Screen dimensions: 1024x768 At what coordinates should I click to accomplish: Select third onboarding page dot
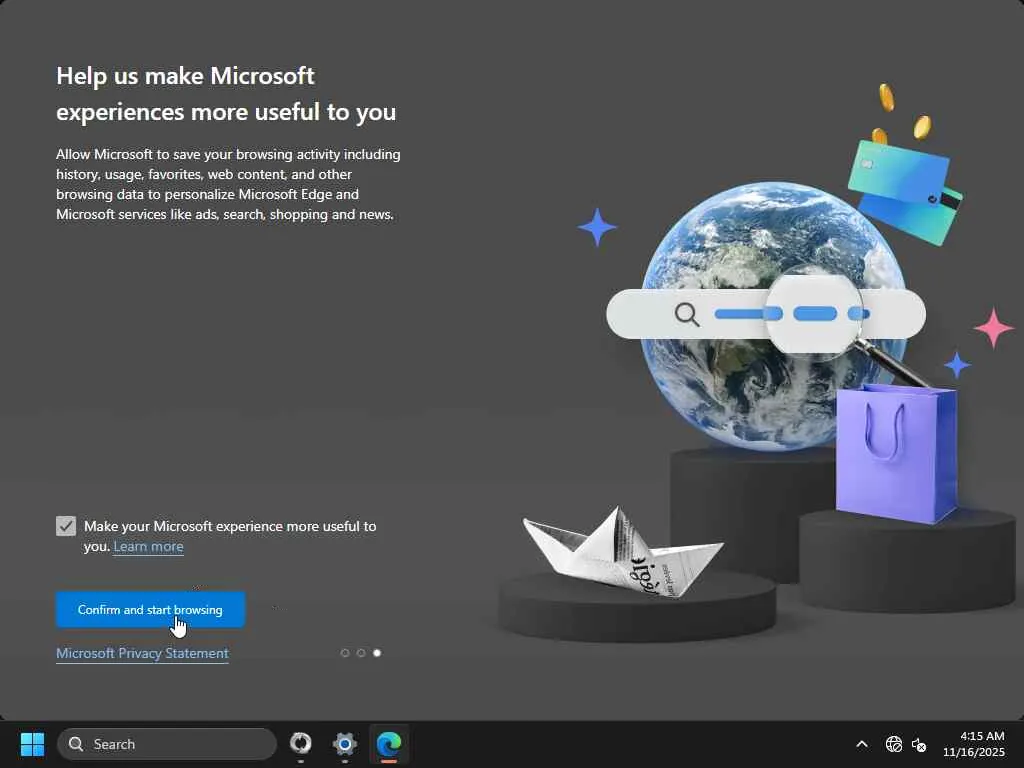(377, 653)
